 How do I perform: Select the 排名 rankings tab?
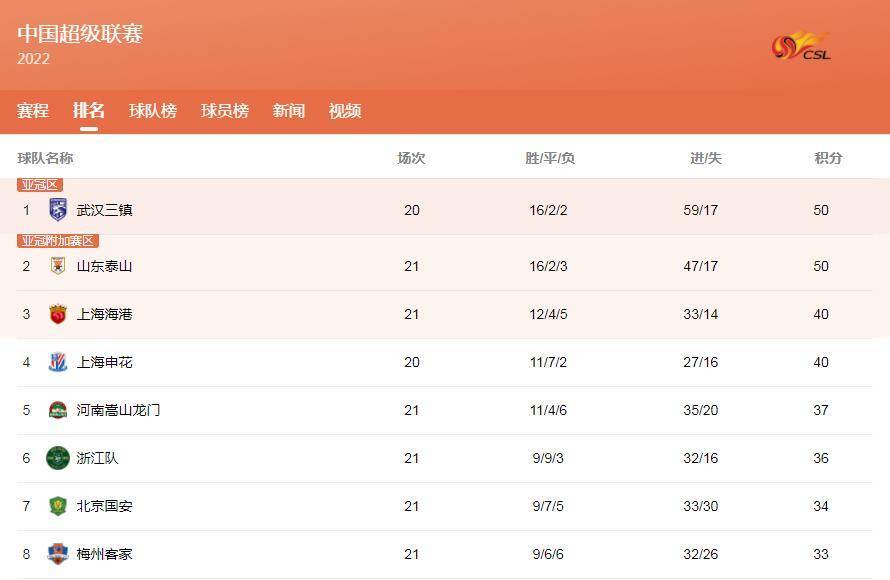click(89, 111)
